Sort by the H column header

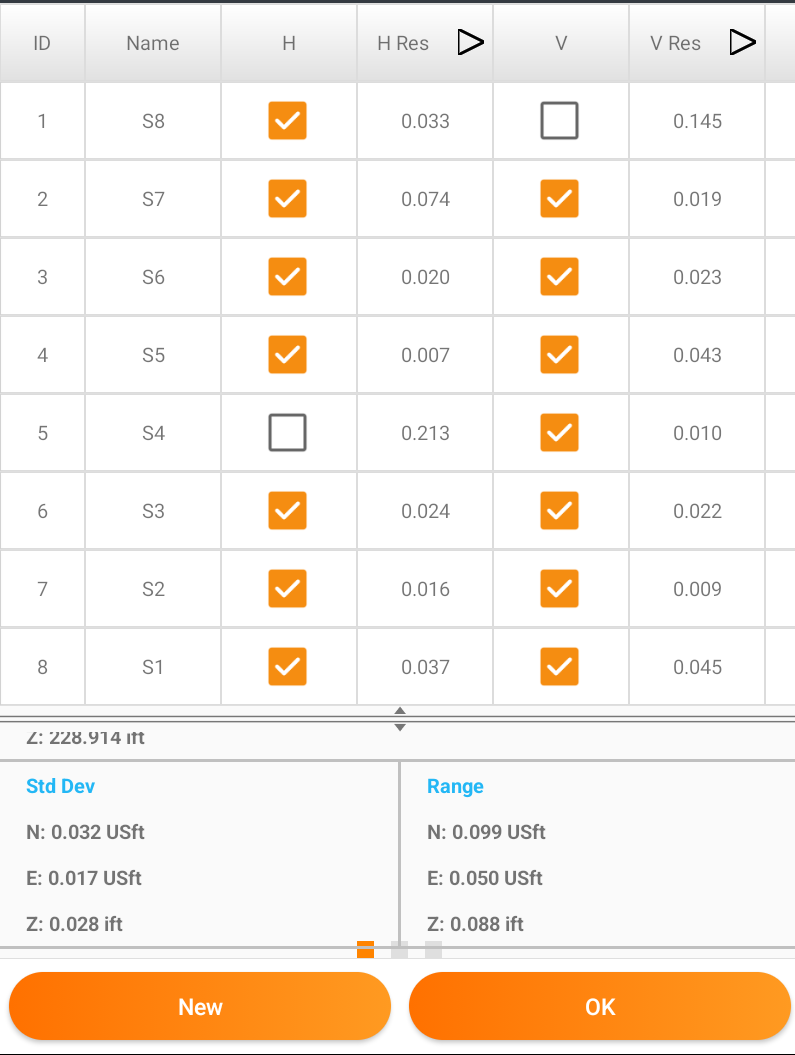pos(289,43)
